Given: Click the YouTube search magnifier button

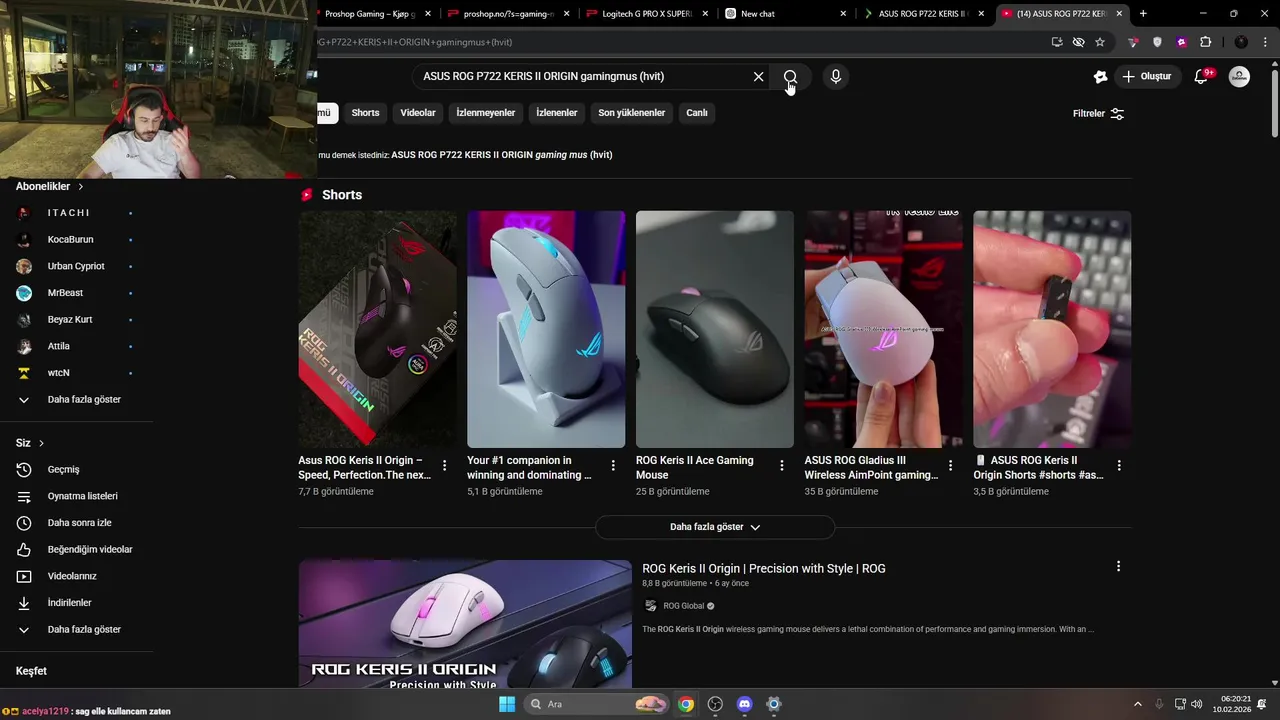Looking at the screenshot, I should (x=790, y=77).
